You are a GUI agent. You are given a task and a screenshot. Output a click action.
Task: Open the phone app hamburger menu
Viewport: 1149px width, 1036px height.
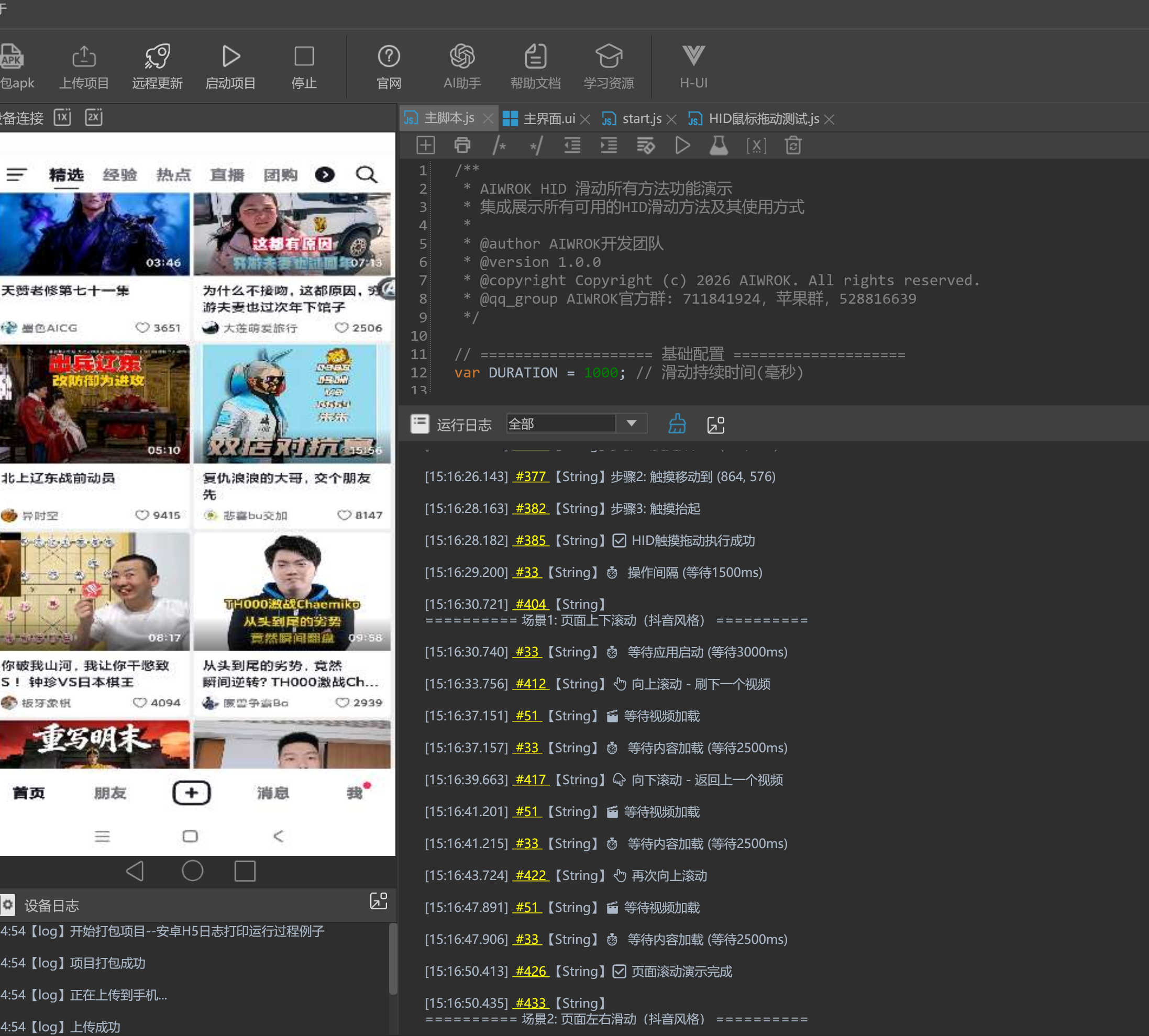click(17, 175)
